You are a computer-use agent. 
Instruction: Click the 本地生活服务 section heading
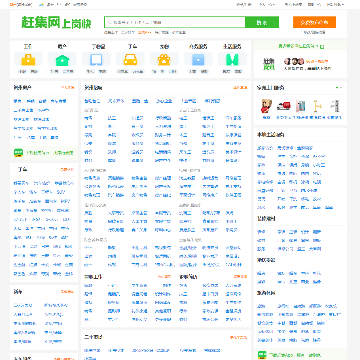(x=271, y=135)
